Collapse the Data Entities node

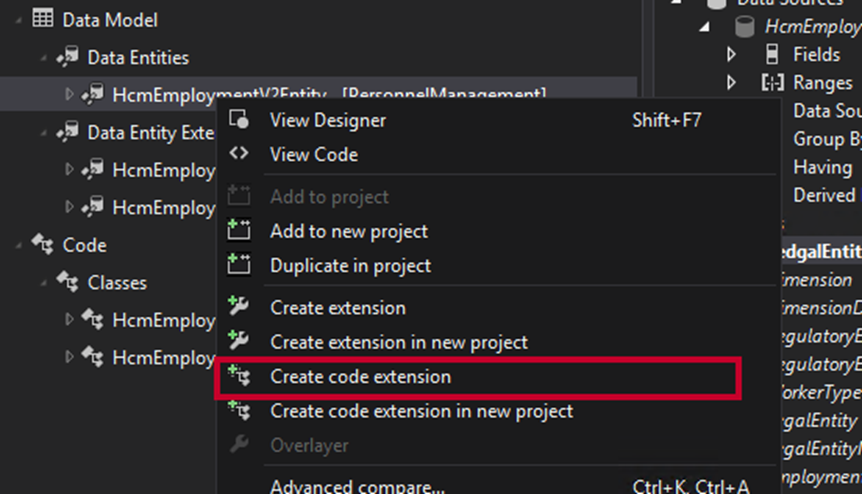44,58
